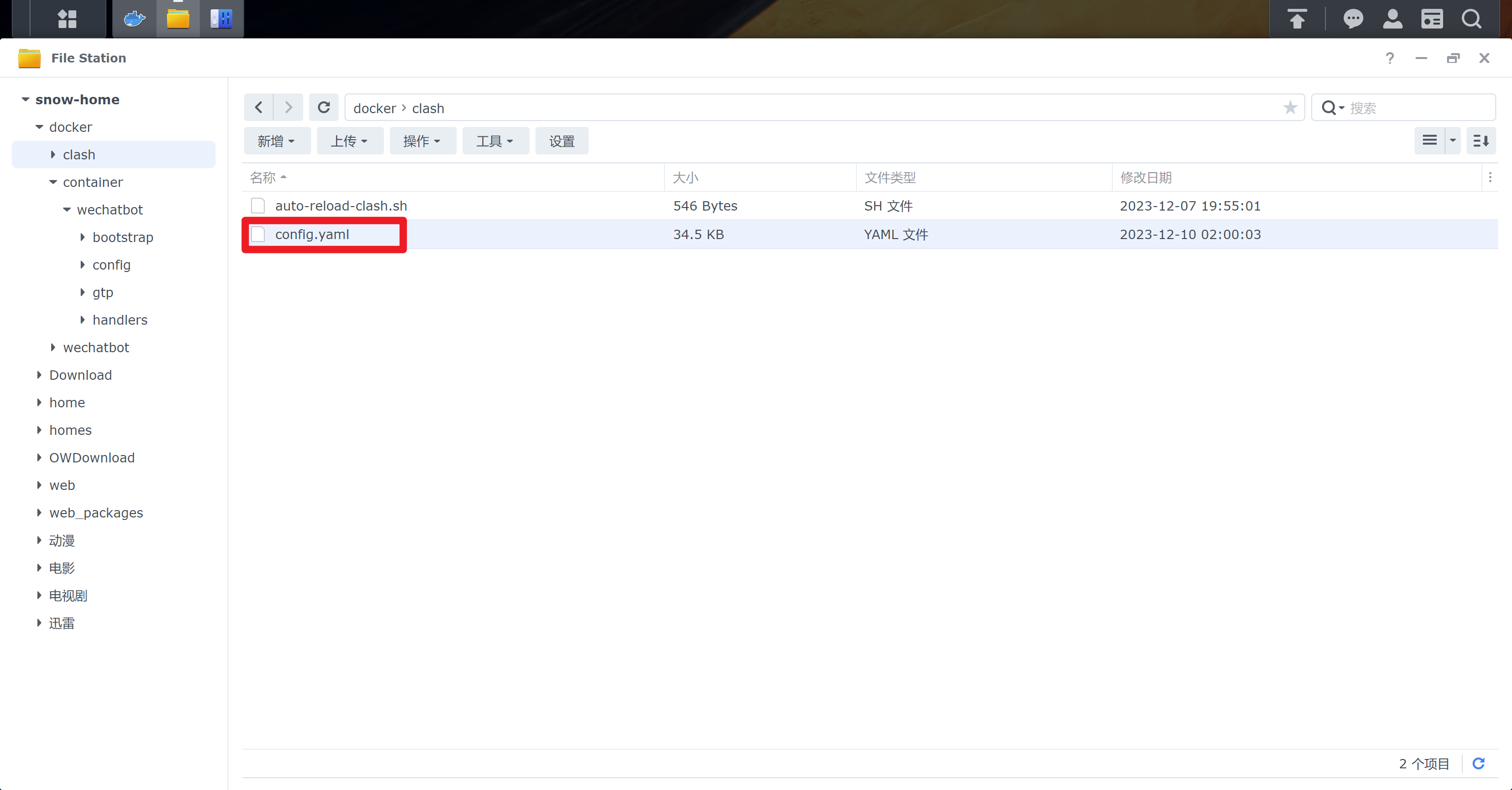Add clash folder to favorites star
This screenshot has width=1512, height=790.
(x=1290, y=108)
